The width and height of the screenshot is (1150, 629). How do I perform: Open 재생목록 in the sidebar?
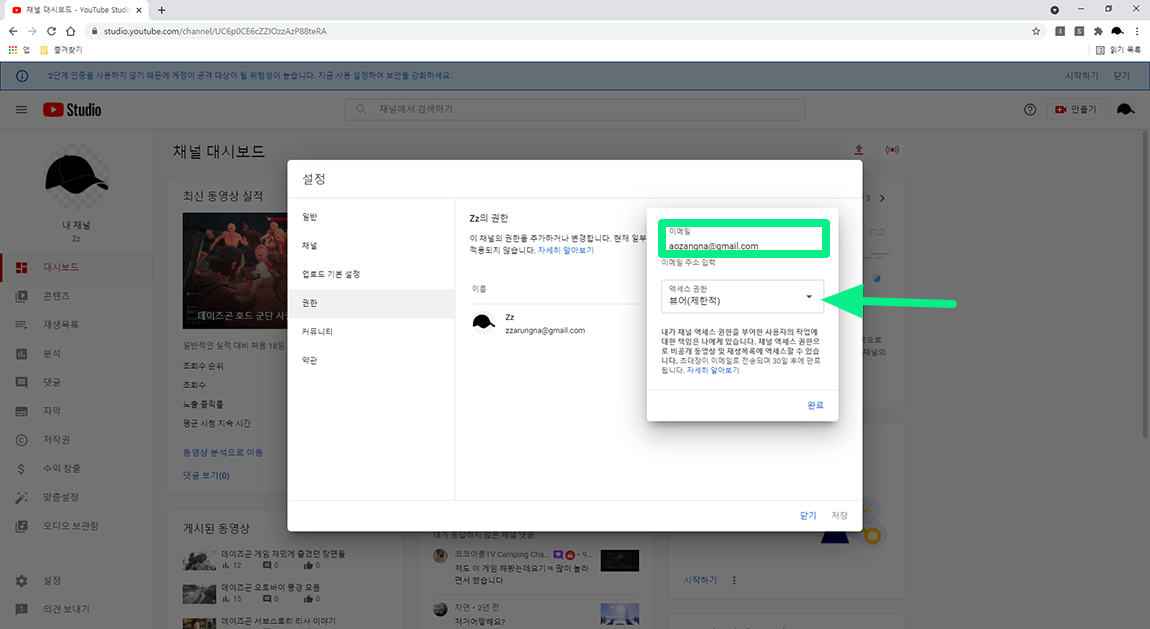point(76,324)
